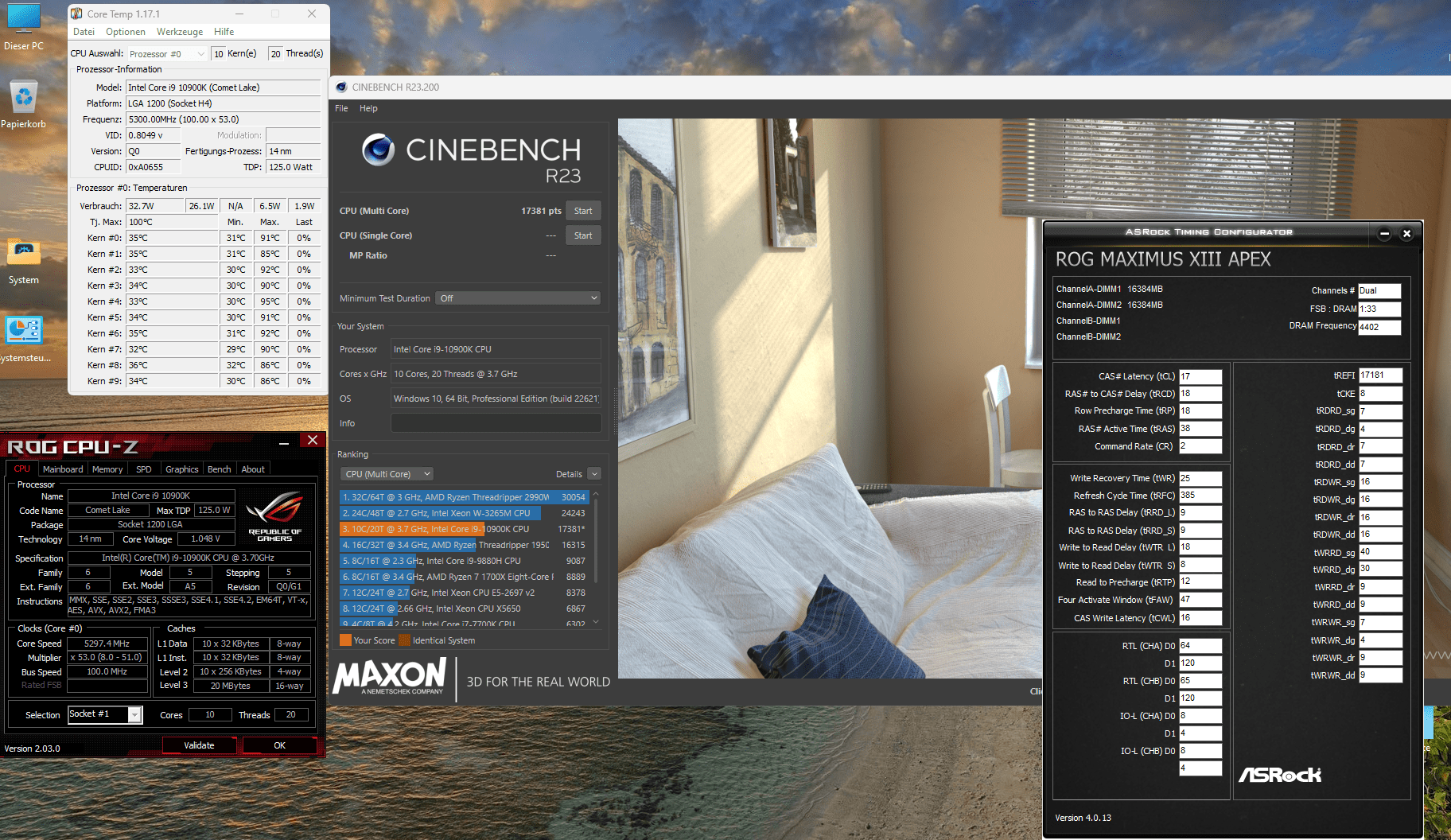Click the Info input field in Cinebench
1451x840 pixels.
[x=496, y=423]
